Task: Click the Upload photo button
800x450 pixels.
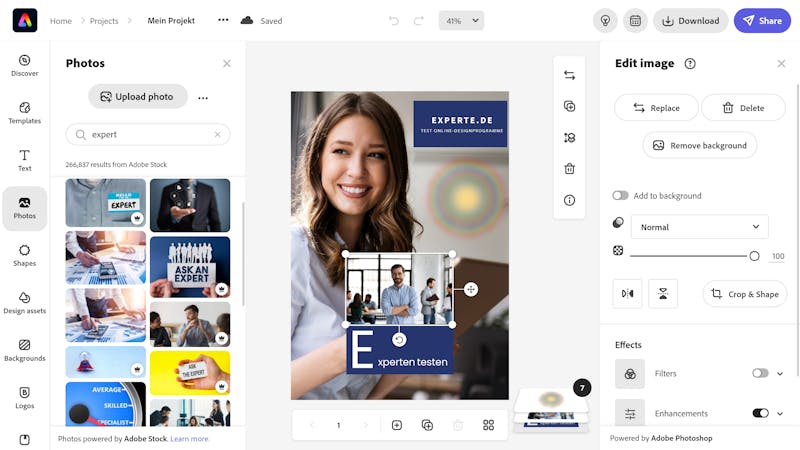Action: (137, 96)
